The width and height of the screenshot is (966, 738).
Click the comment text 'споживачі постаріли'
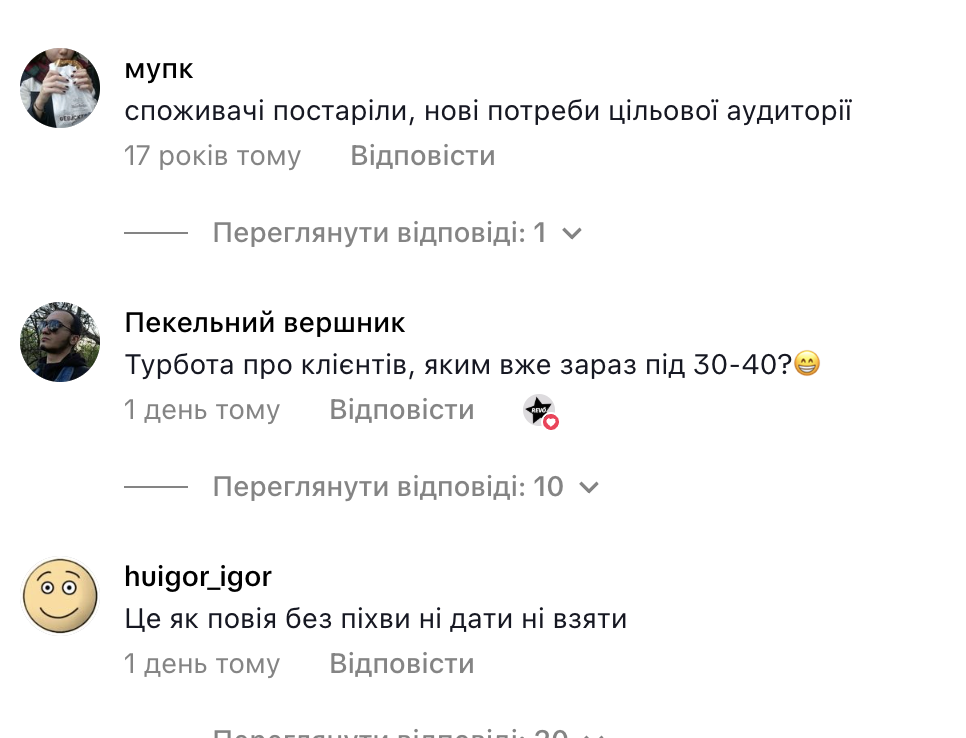(x=488, y=111)
